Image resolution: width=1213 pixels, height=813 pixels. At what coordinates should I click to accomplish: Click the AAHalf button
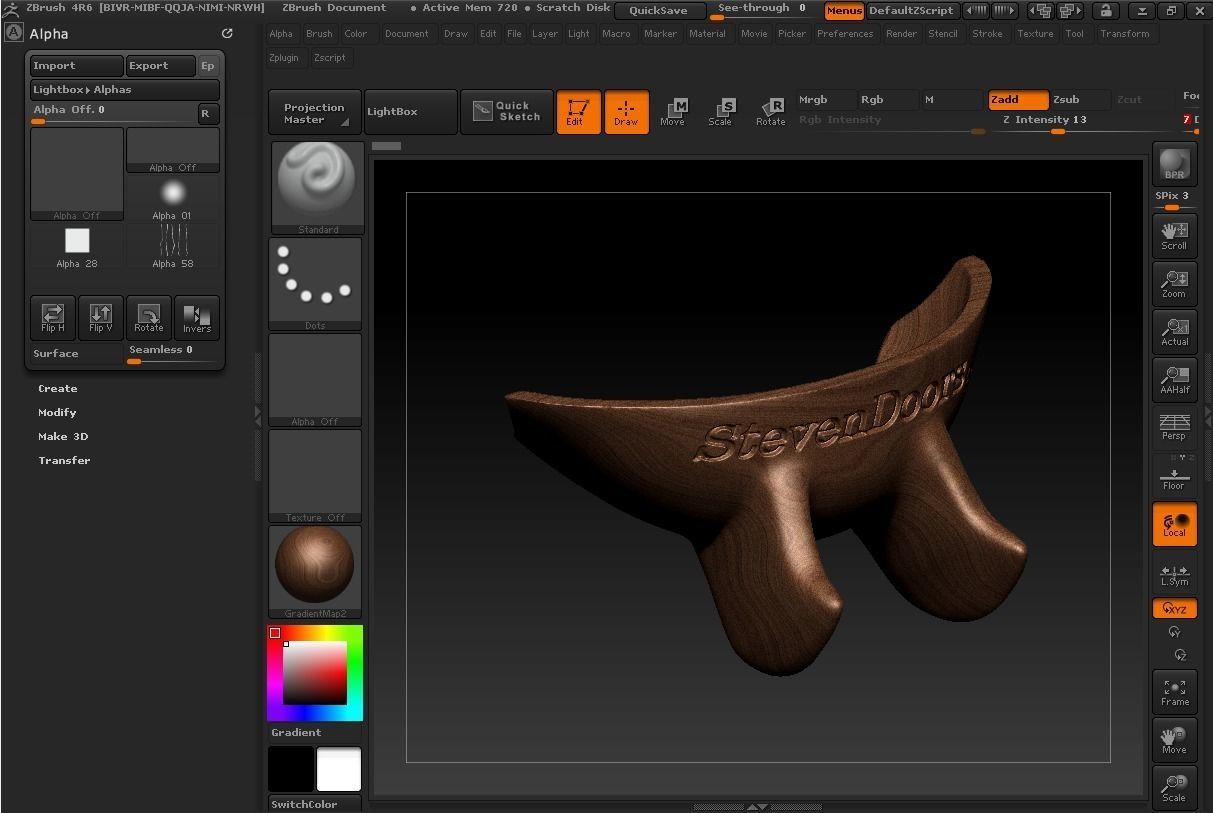tap(1174, 379)
